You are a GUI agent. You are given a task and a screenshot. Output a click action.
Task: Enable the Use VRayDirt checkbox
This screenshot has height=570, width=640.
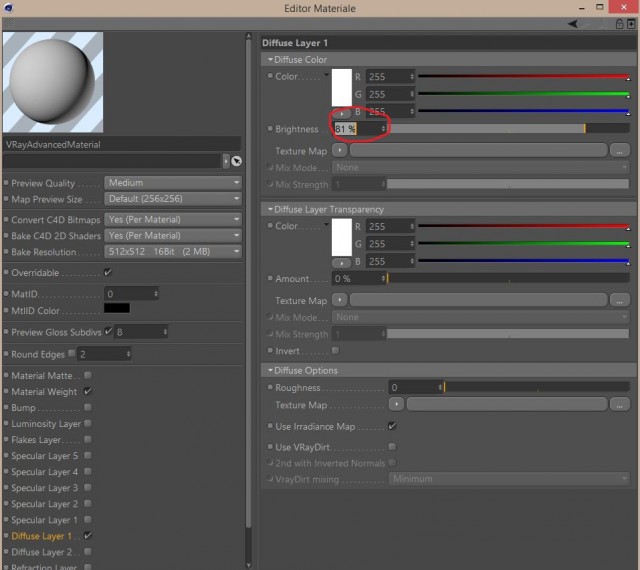[x=392, y=446]
